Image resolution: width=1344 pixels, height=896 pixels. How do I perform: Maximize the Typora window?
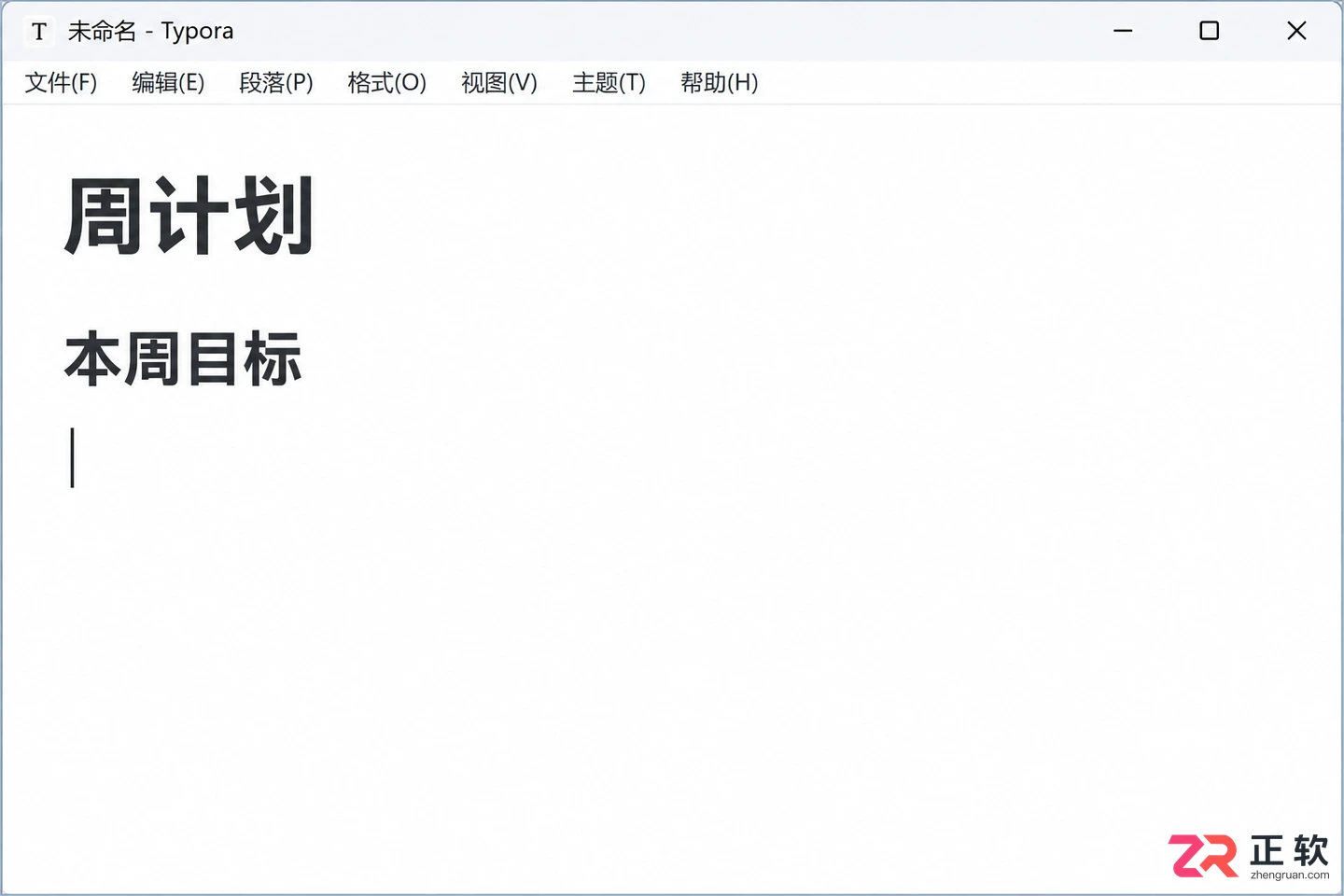pyautogui.click(x=1209, y=31)
